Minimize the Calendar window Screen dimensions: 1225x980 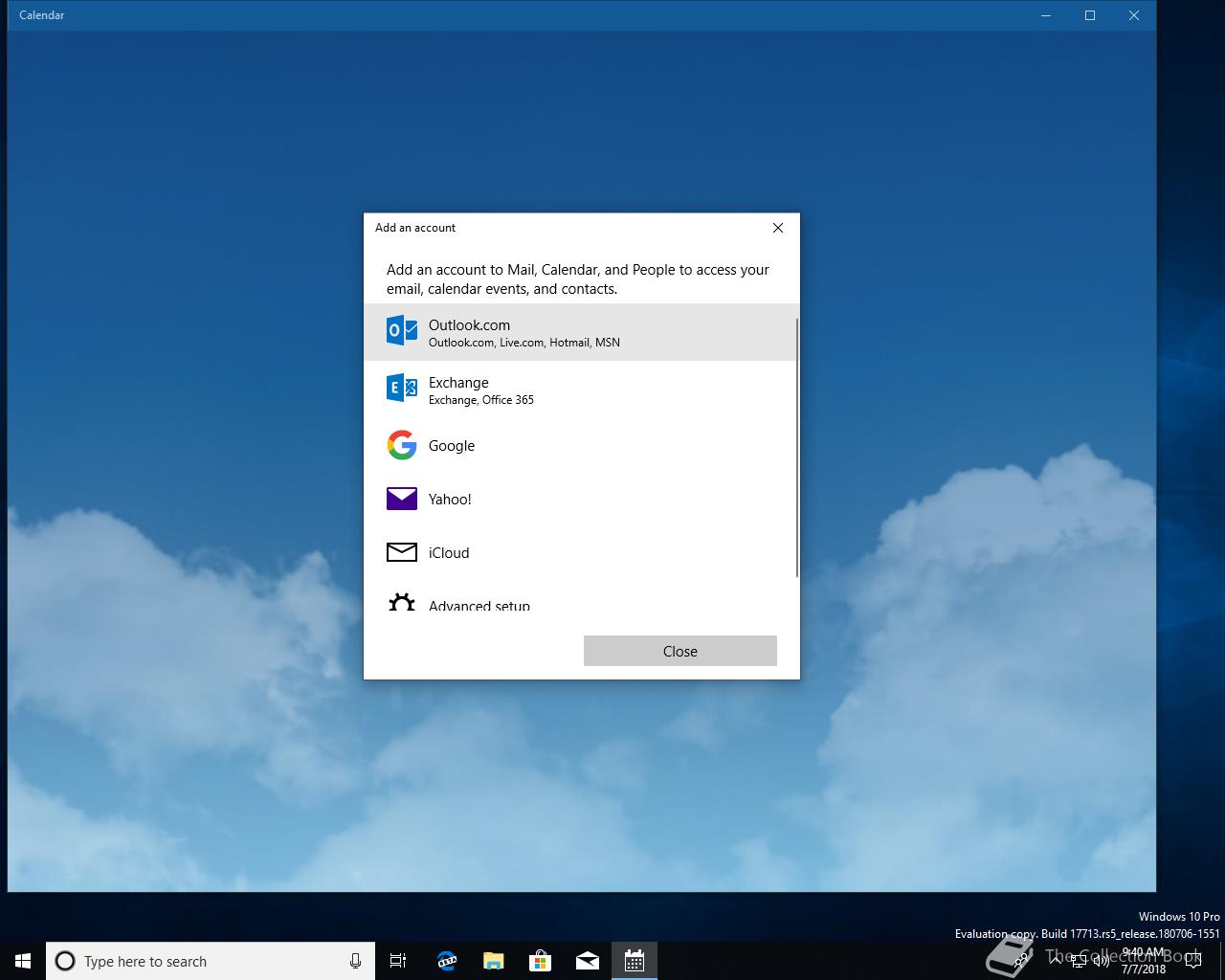click(1045, 15)
